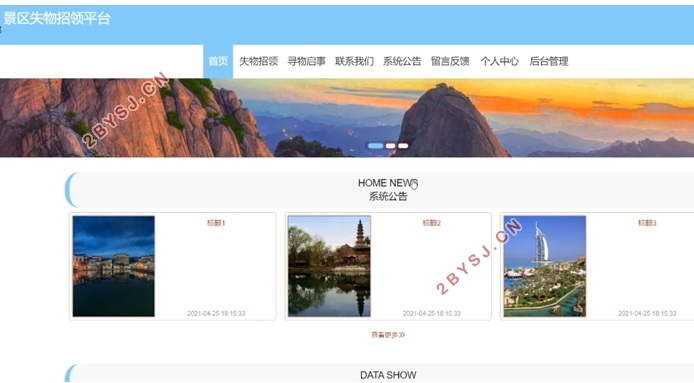Open 个人中心 menu item
Screen dimensions: 694x383
click(499, 61)
